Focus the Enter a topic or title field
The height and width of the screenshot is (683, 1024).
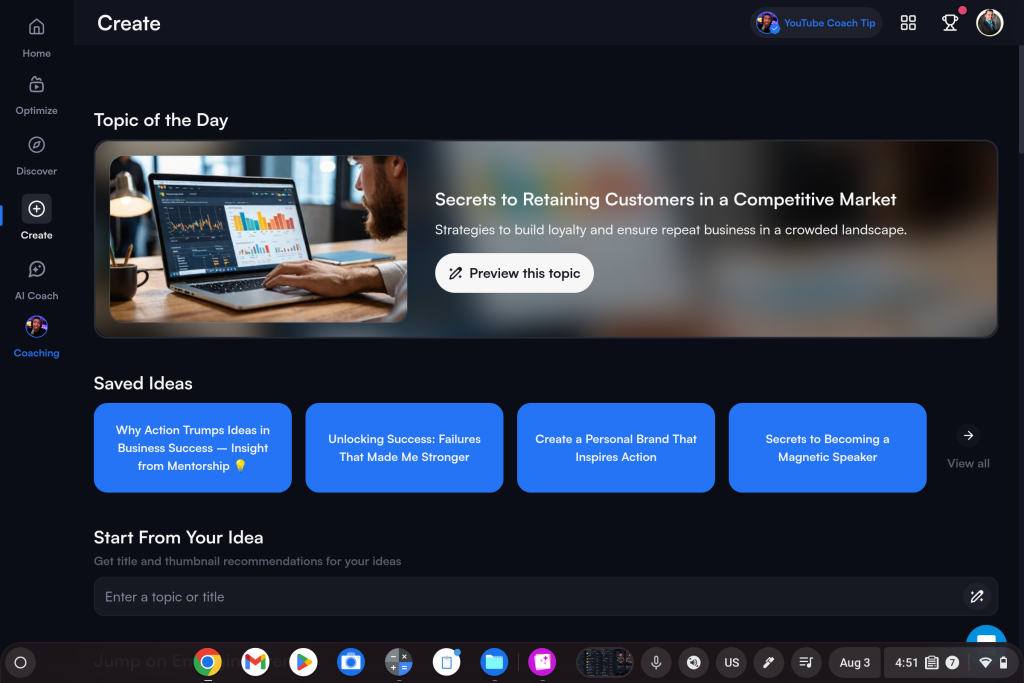point(546,596)
